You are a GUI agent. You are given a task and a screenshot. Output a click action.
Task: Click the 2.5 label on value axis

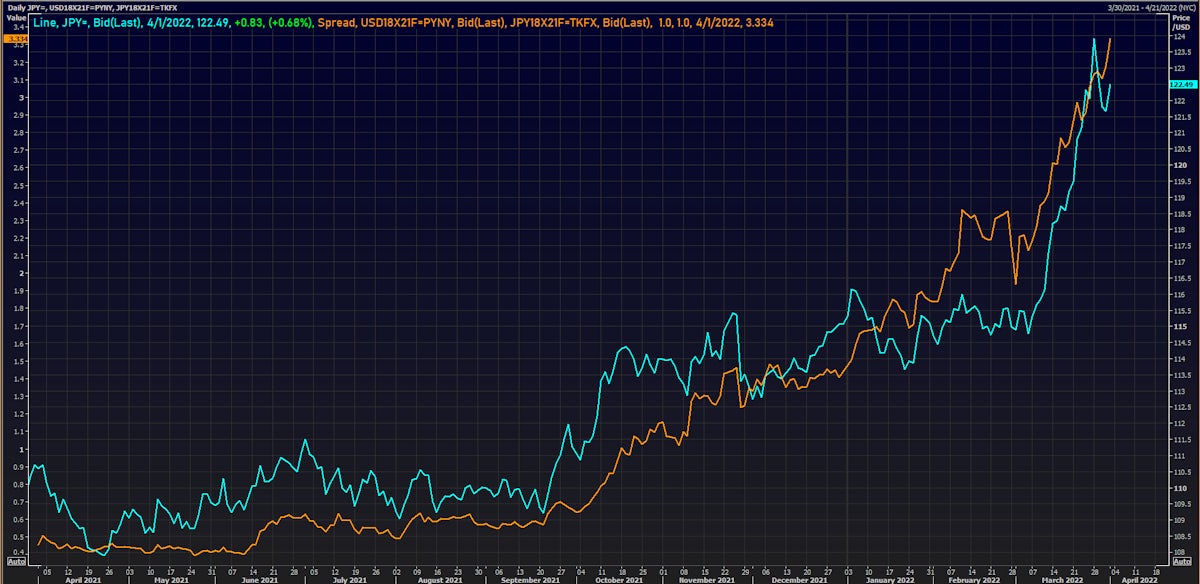pos(19,185)
